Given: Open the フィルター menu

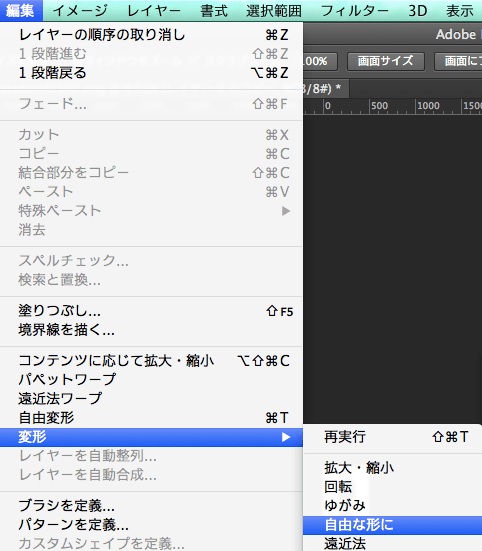Looking at the screenshot, I should (x=354, y=11).
